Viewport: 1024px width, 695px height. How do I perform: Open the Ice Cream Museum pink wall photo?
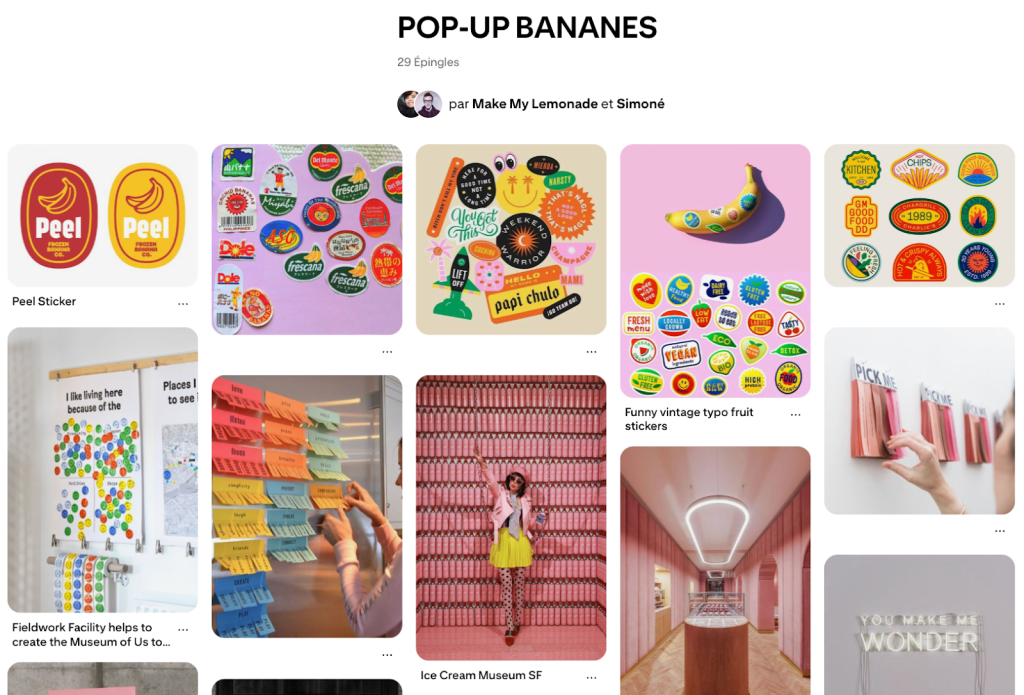pos(511,517)
